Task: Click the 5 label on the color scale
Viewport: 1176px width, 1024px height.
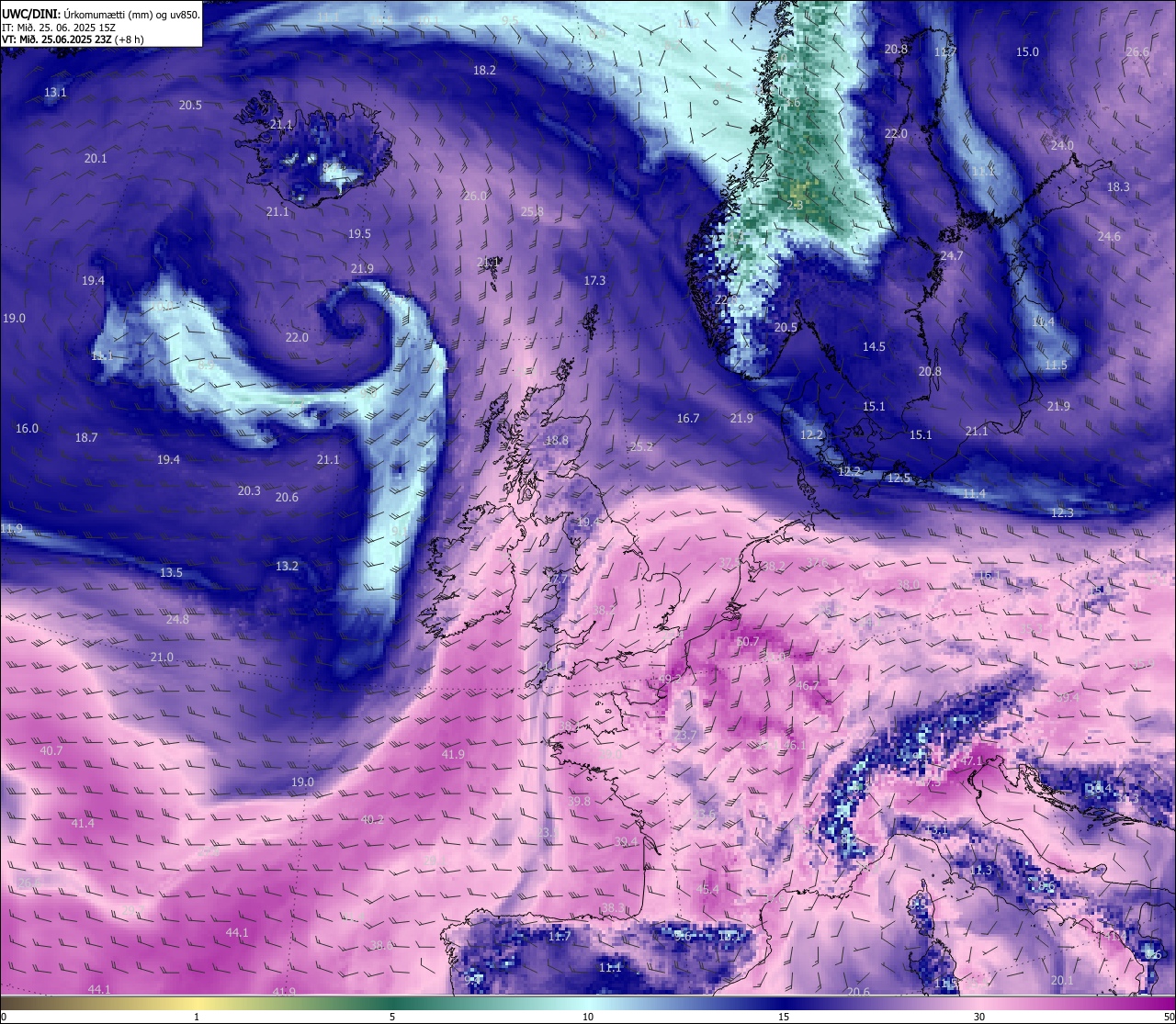Action: 392,1017
